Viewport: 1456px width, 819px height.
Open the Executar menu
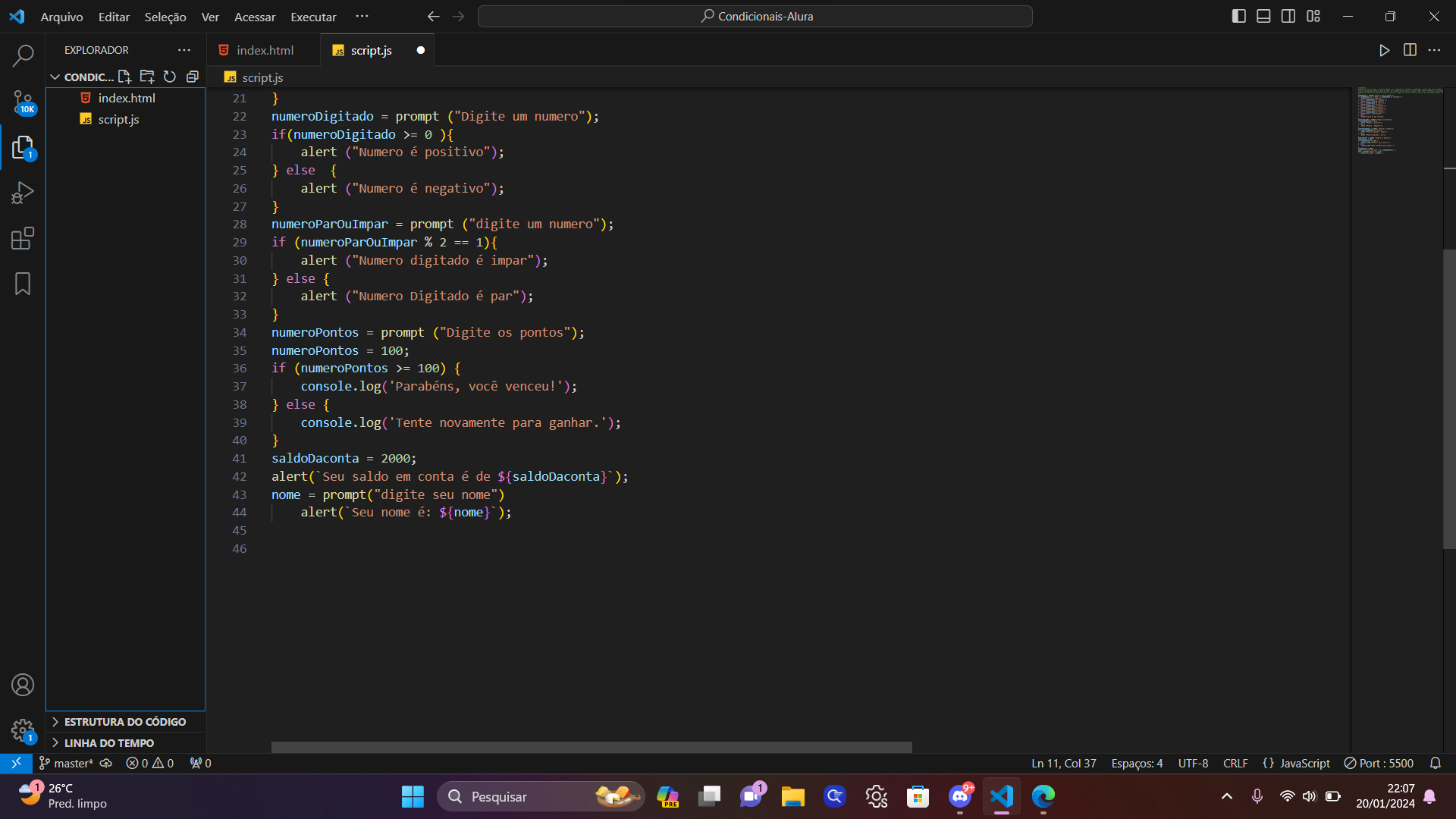pyautogui.click(x=313, y=17)
